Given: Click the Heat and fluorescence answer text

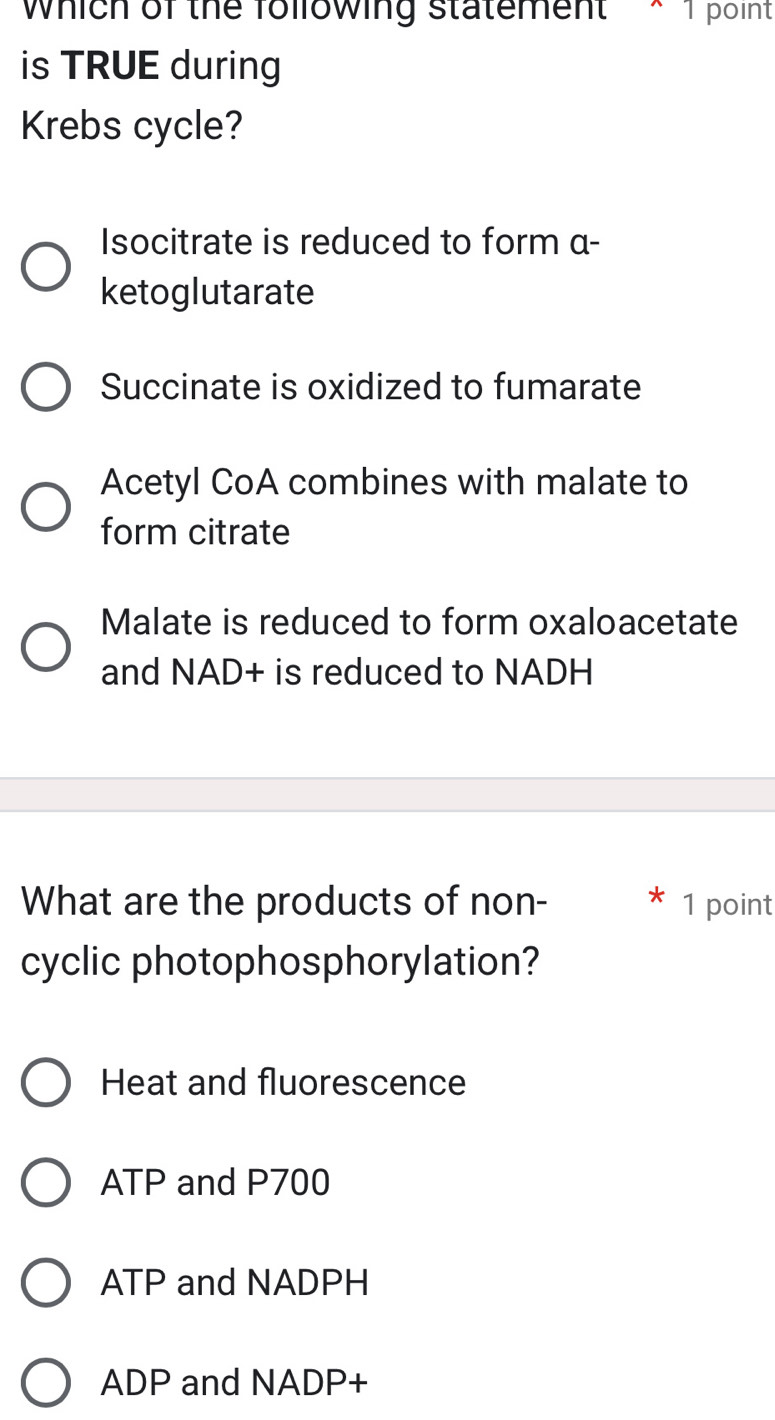Looking at the screenshot, I should tap(283, 1082).
